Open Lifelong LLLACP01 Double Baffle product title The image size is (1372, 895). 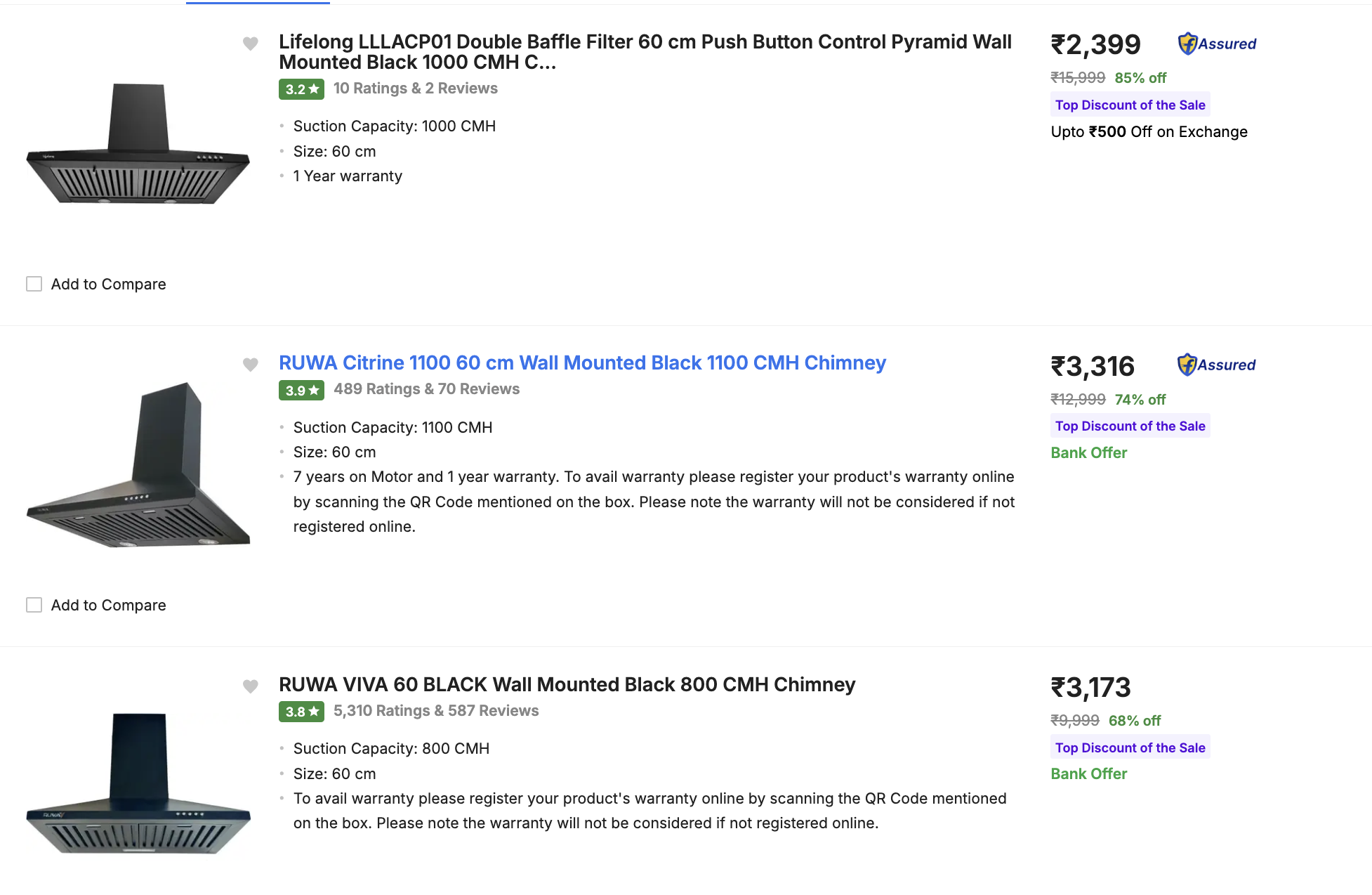click(x=645, y=52)
